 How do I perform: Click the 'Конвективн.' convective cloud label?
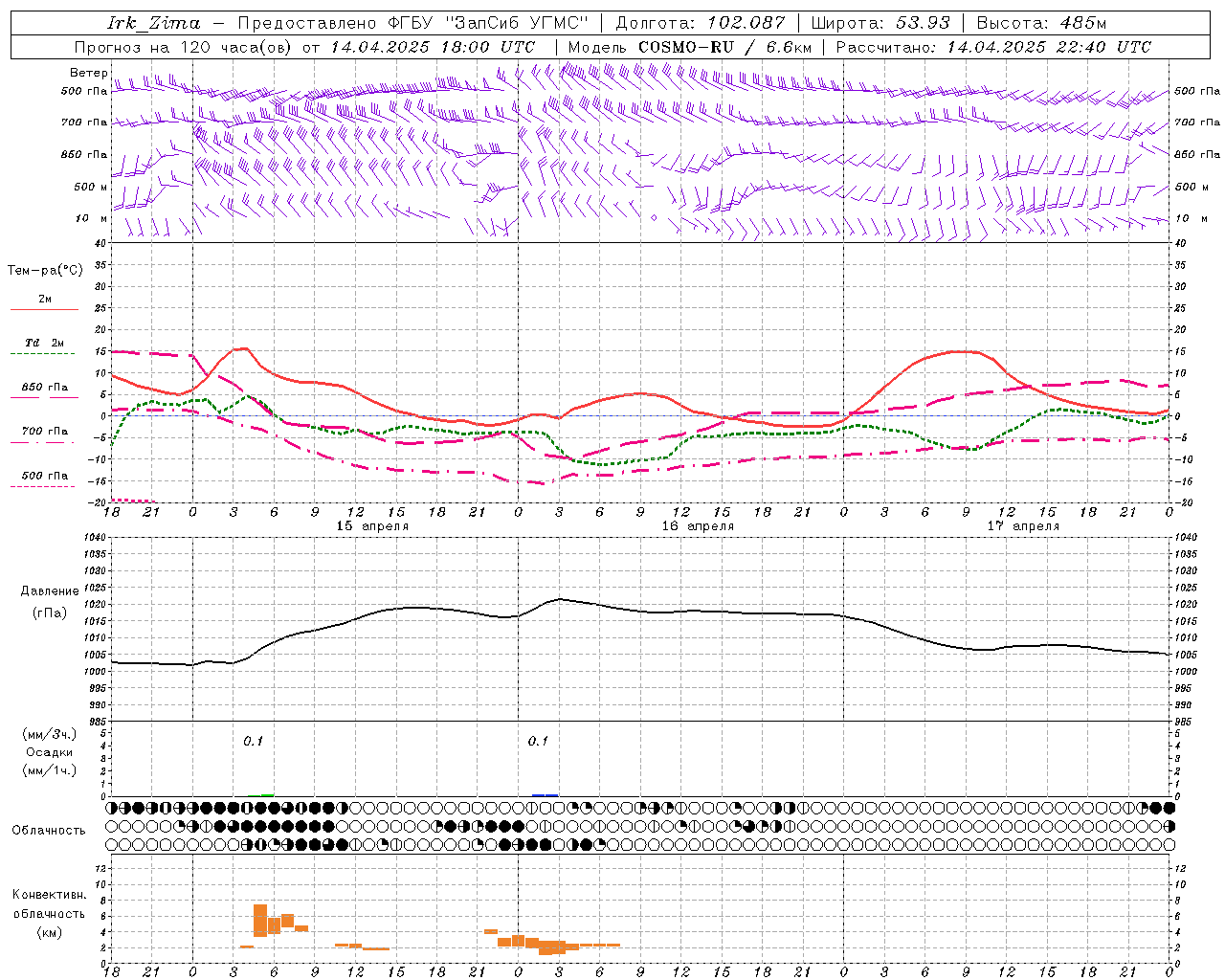49,895
